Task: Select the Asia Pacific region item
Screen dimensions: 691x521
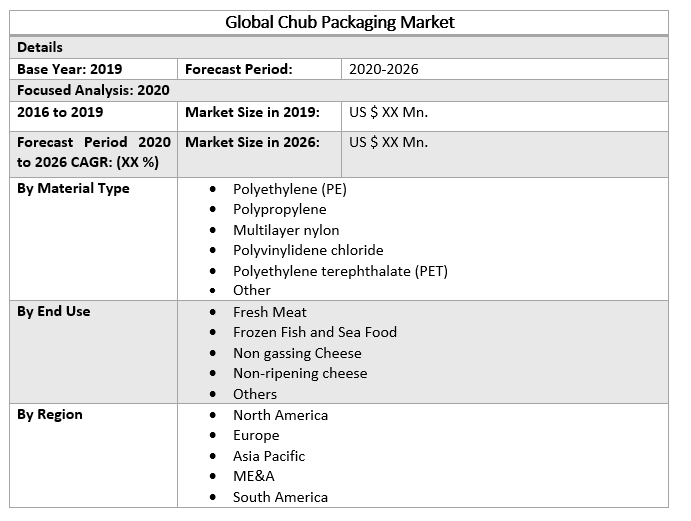Action: [269, 456]
